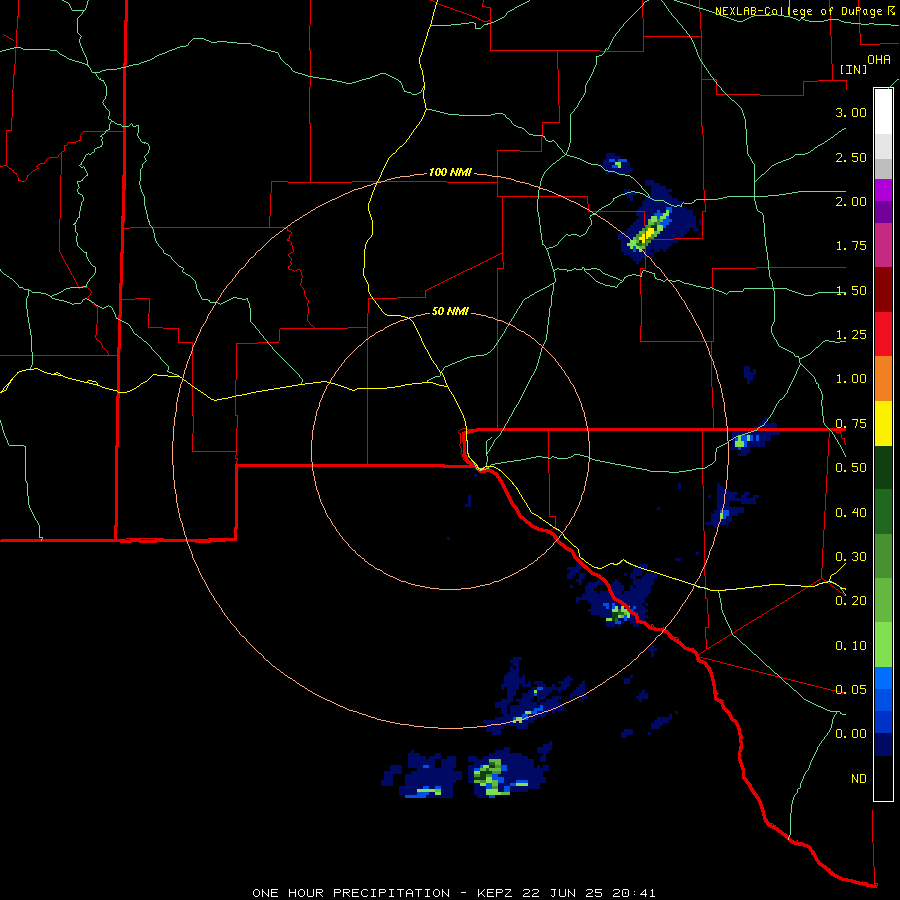Click the ONE HOUR PRECIPITATION KEPZ title text
Screen dimensions: 900x900
pos(453,893)
